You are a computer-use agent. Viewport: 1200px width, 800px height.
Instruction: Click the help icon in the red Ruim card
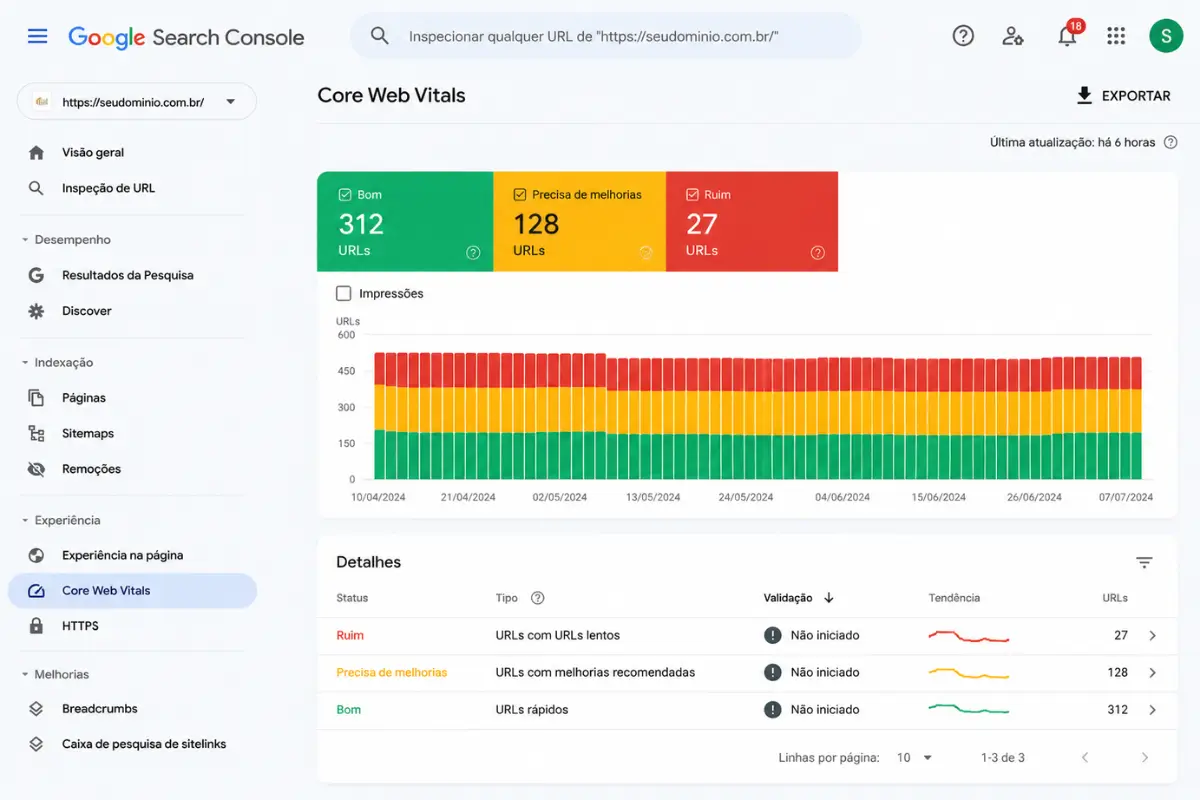817,253
